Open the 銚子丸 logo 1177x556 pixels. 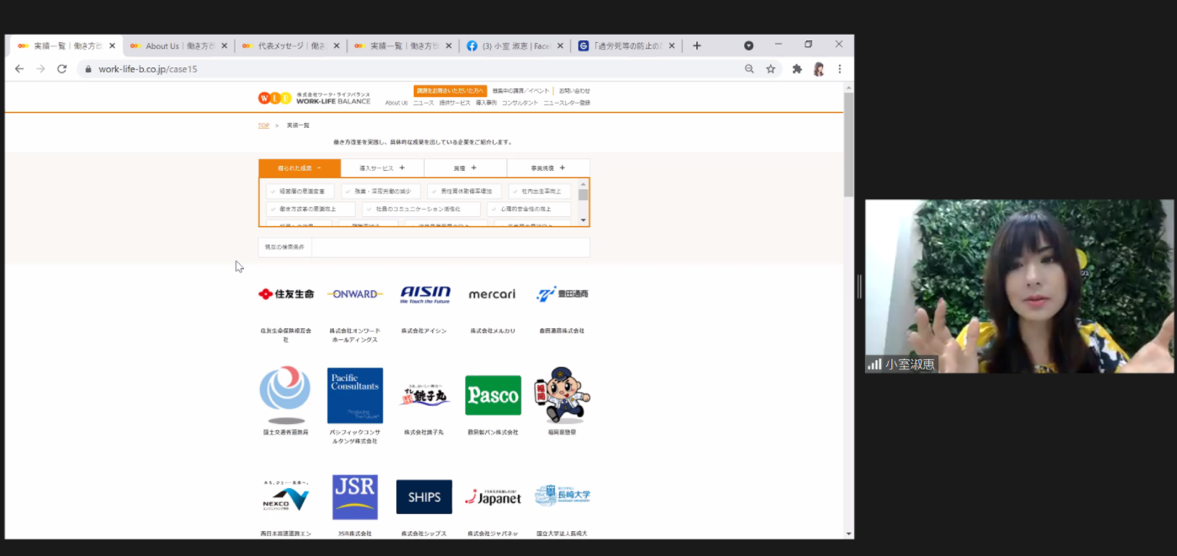point(424,395)
